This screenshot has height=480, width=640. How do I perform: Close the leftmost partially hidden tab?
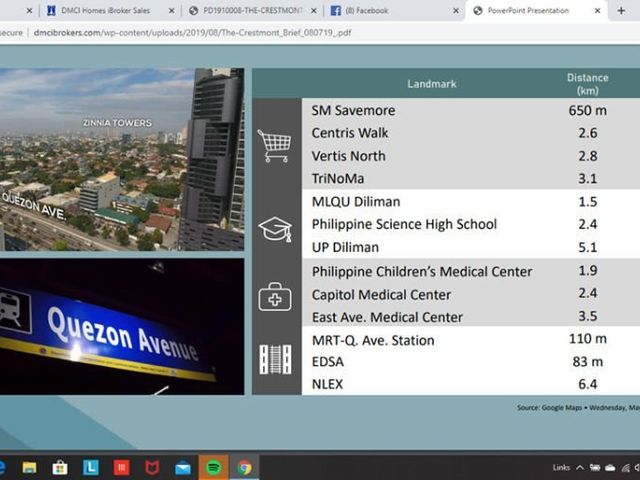(29, 11)
